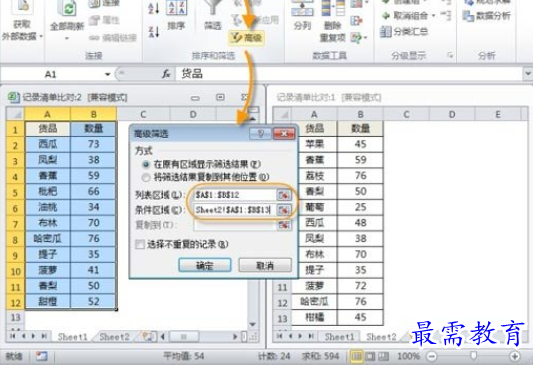The width and height of the screenshot is (533, 365).
Task: Open the Get External Data (获取外部数据) menu
Action: [x=22, y=24]
